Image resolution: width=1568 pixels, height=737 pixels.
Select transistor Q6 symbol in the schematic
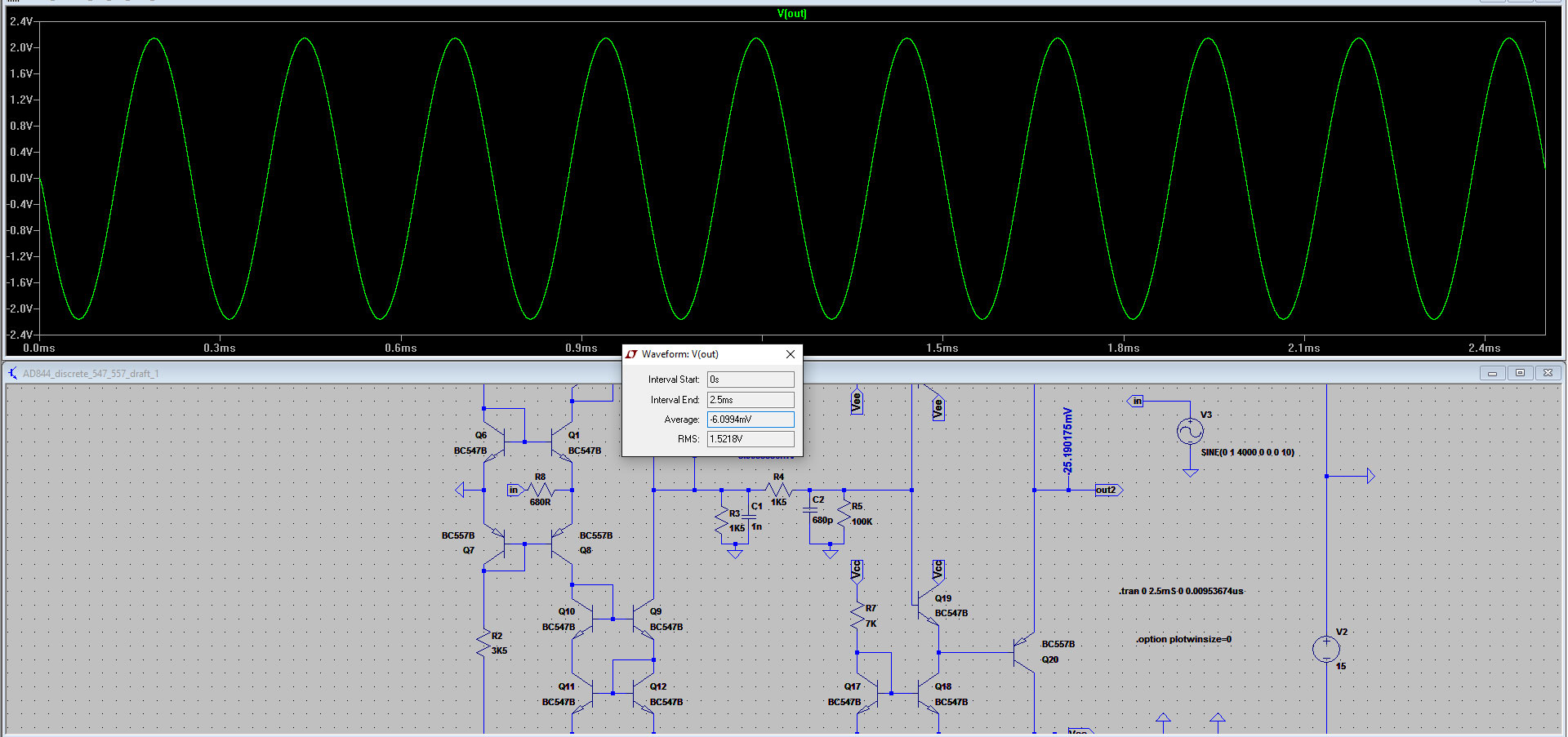pyautogui.click(x=495, y=442)
